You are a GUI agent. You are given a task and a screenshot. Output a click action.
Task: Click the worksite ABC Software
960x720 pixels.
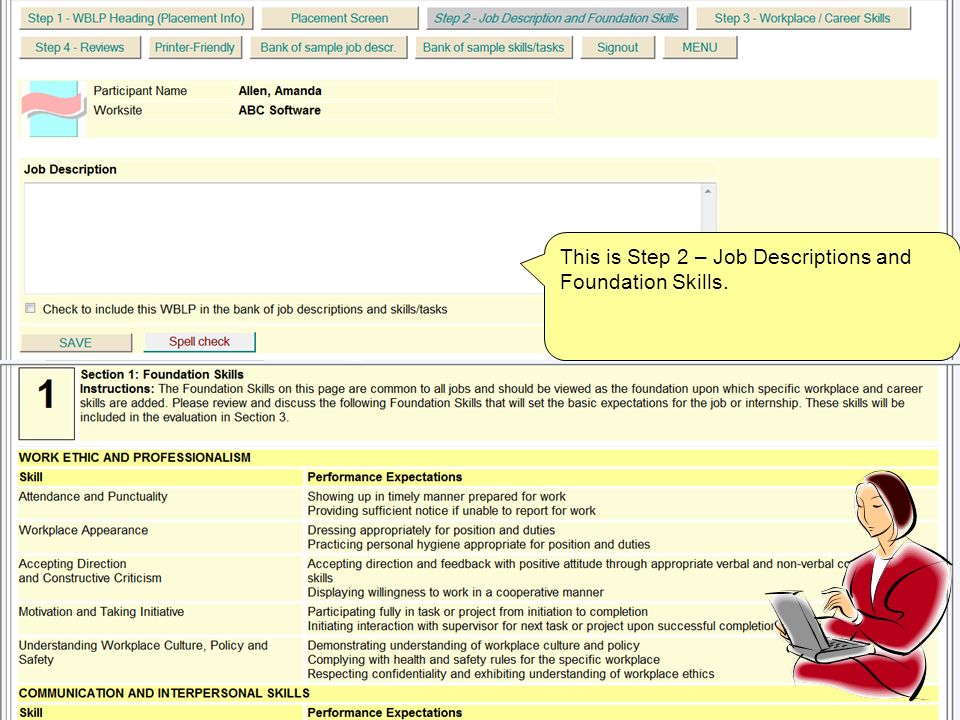[279, 110]
